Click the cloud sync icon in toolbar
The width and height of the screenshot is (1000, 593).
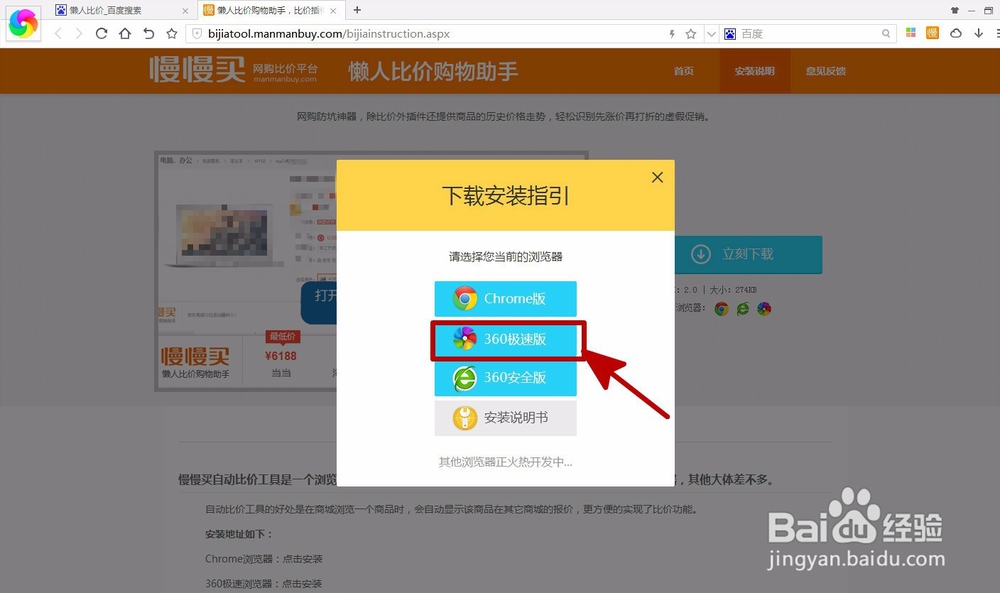pyautogui.click(x=955, y=33)
